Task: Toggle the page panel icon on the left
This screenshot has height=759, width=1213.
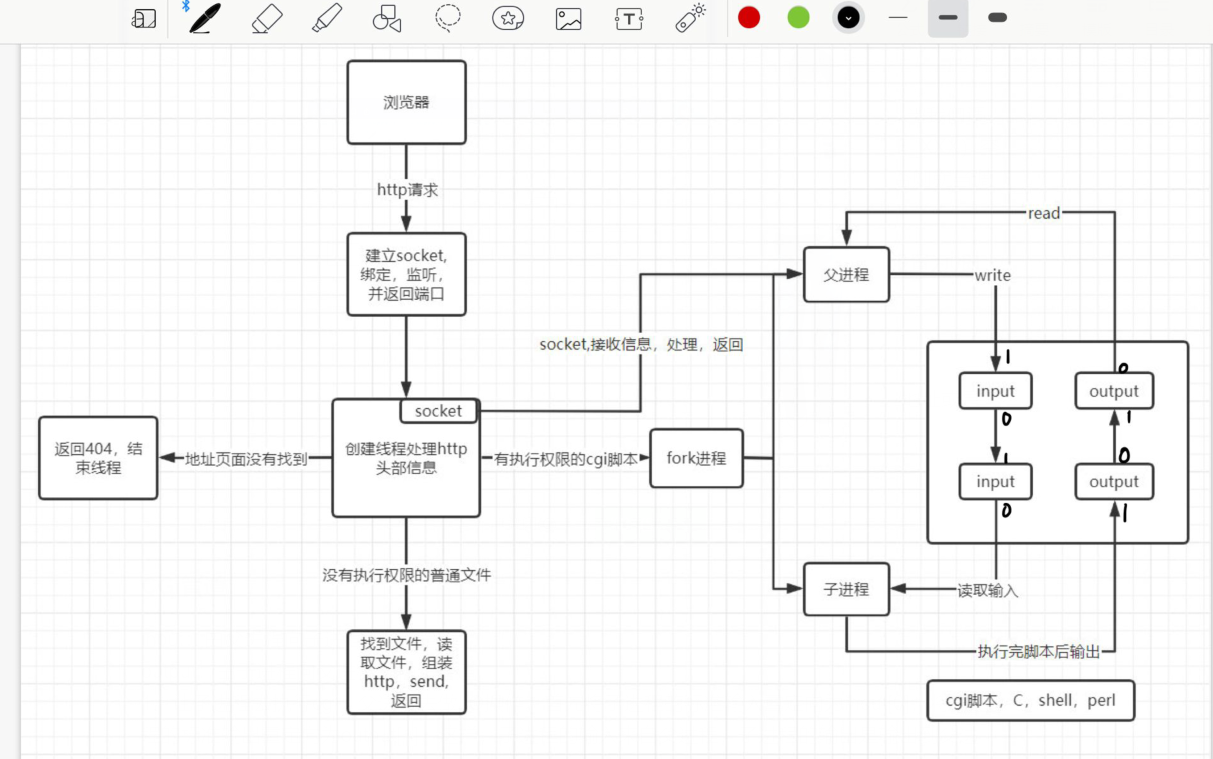Action: [143, 19]
